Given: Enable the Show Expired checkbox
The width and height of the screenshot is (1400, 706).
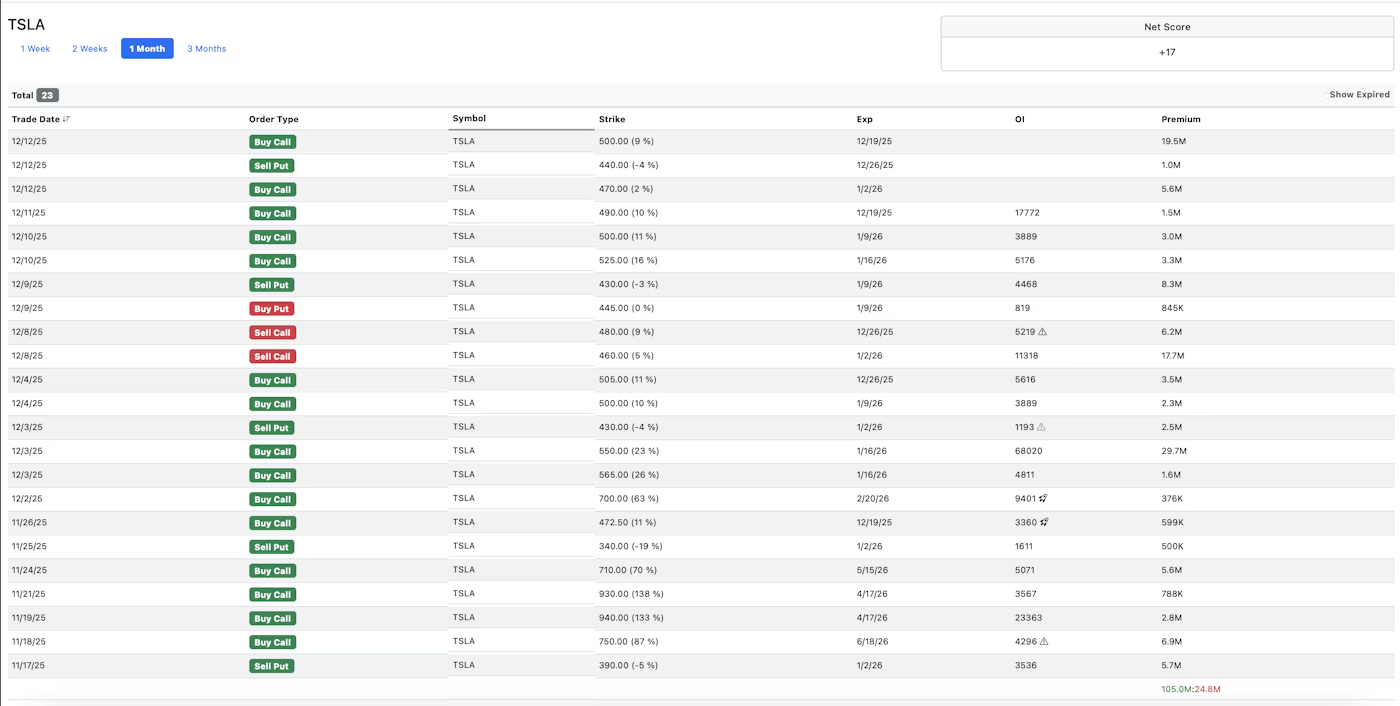Looking at the screenshot, I should pos(1327,95).
